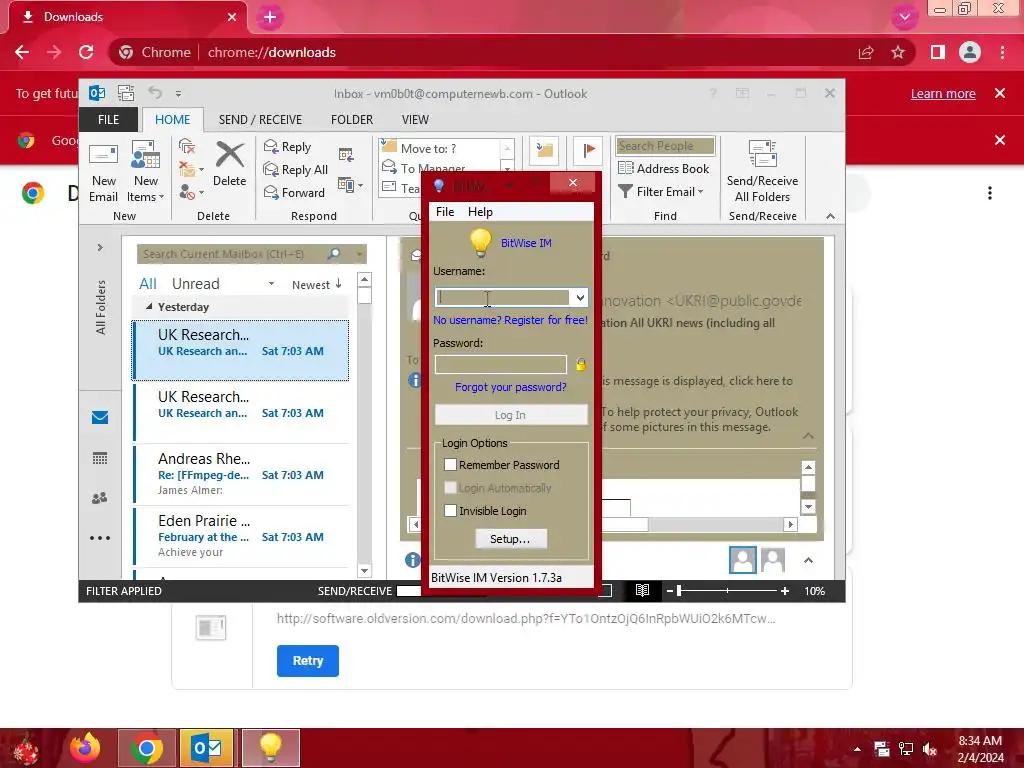Open New Items in Outlook ribbon
Image resolution: width=1024 pixels, height=768 pixels.
pyautogui.click(x=146, y=172)
